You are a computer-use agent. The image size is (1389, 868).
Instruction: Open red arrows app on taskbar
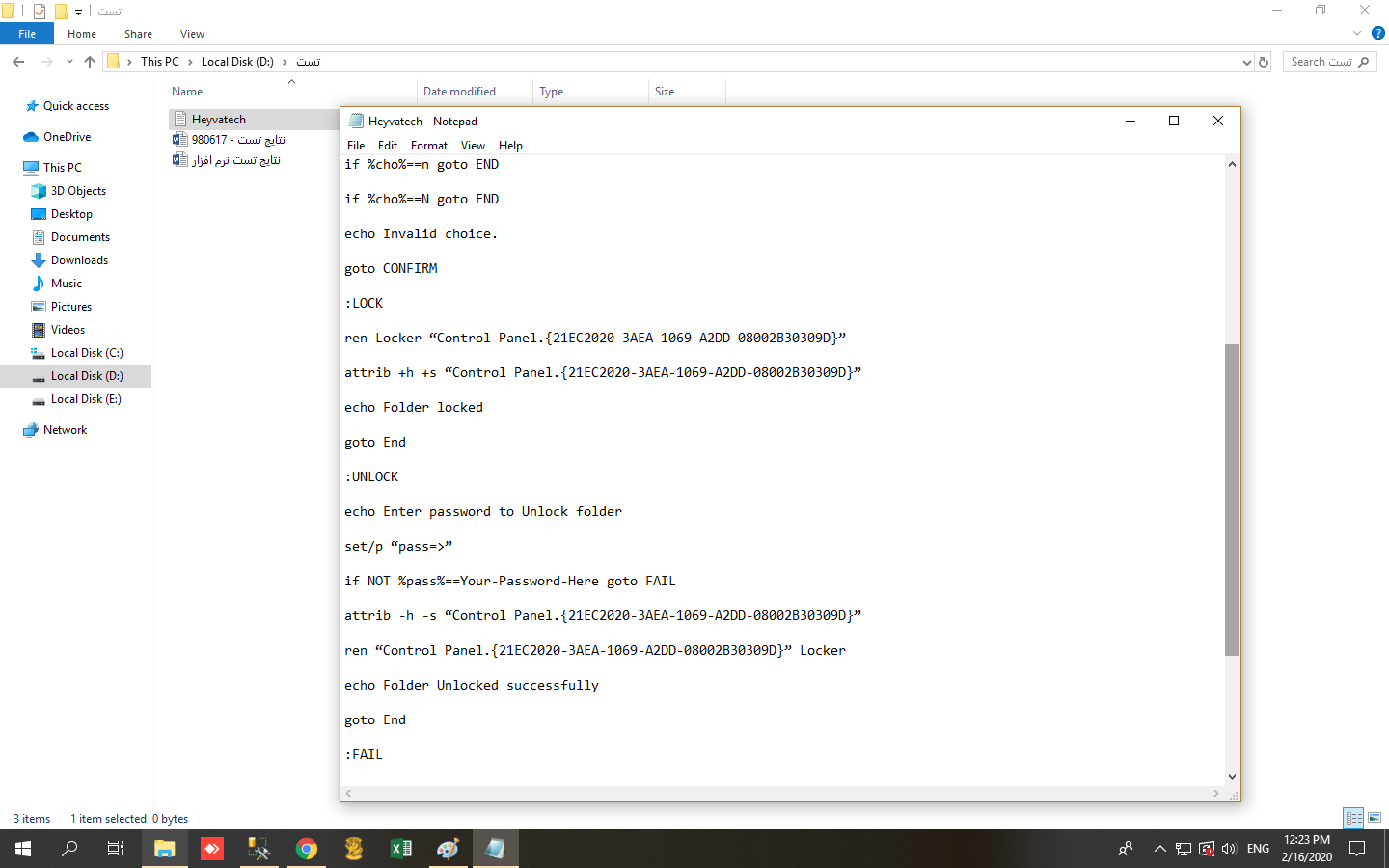[x=212, y=849]
